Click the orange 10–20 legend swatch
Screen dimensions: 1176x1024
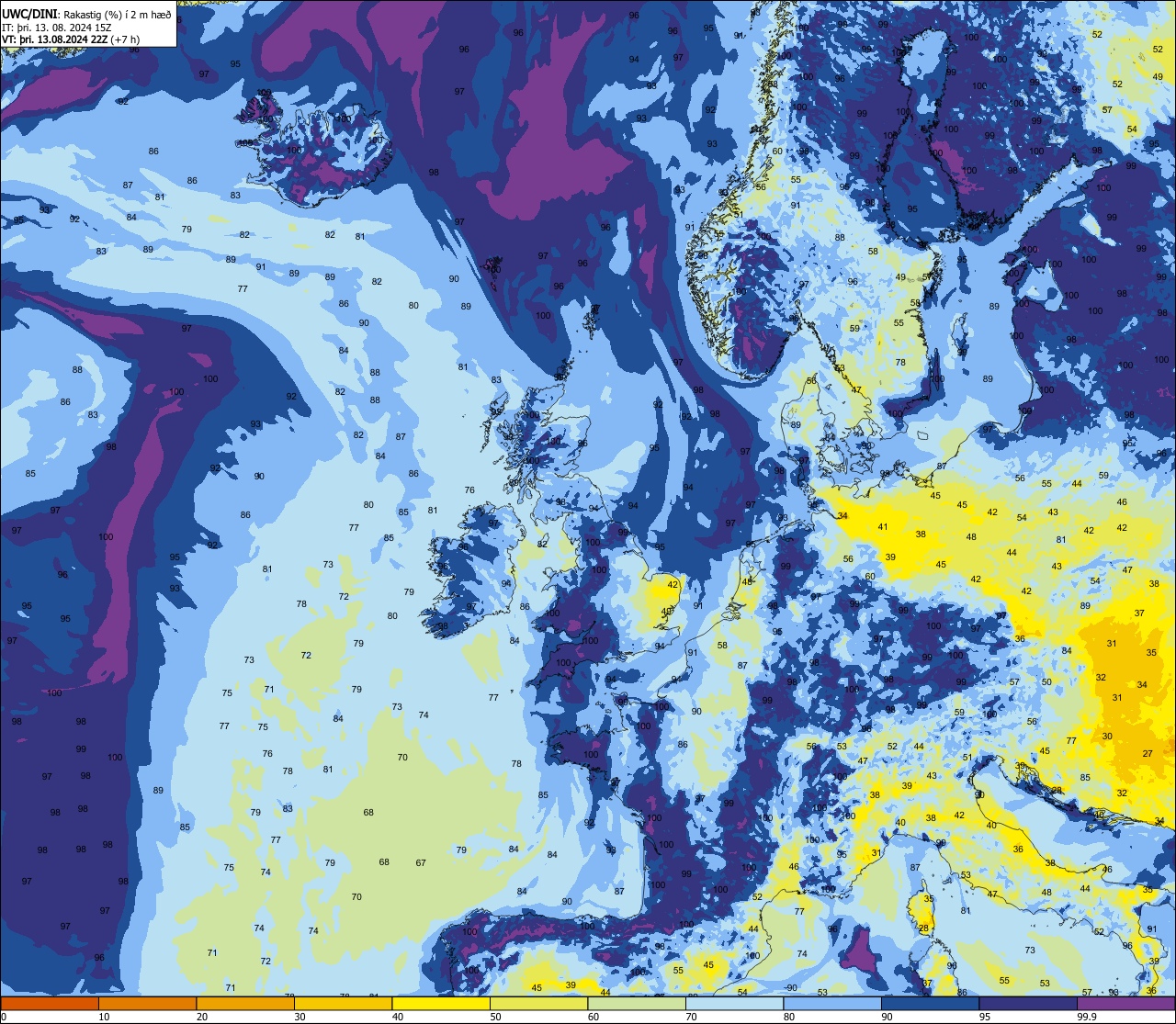pyautogui.click(x=147, y=1003)
